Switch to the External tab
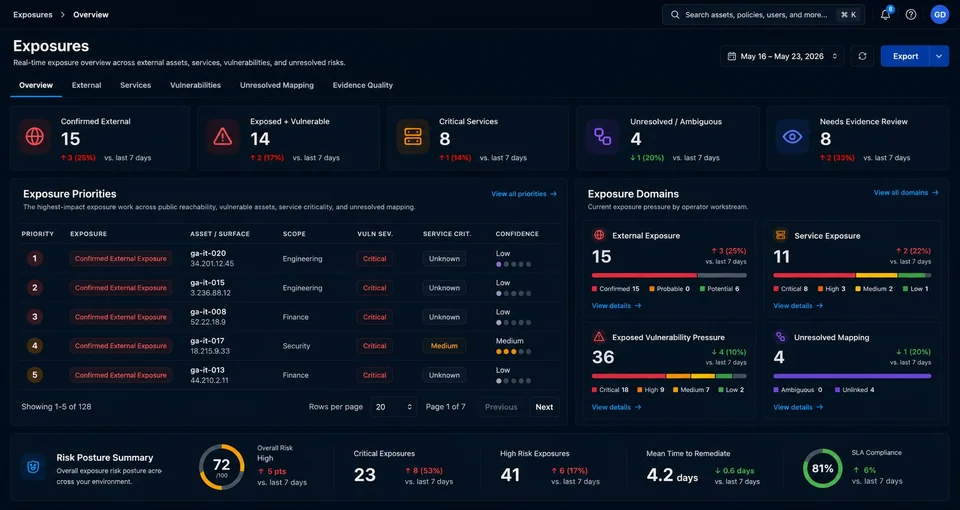960x510 pixels. coord(86,85)
